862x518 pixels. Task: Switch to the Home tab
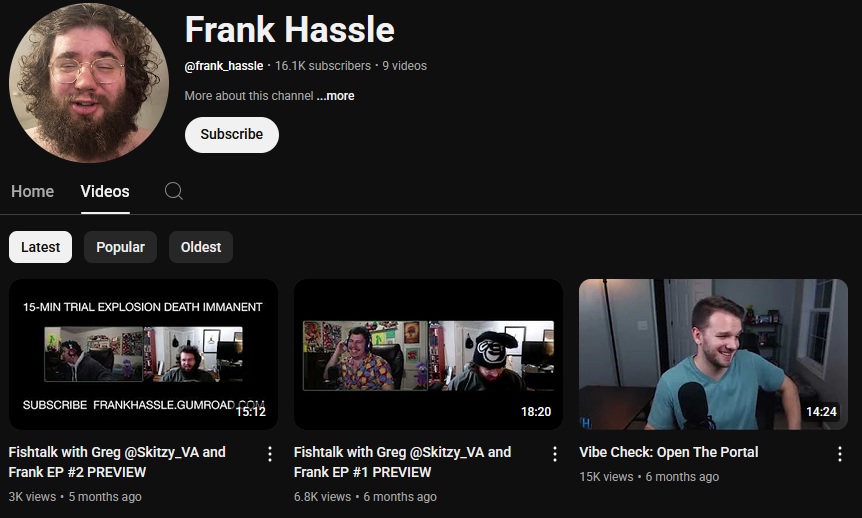(32, 191)
